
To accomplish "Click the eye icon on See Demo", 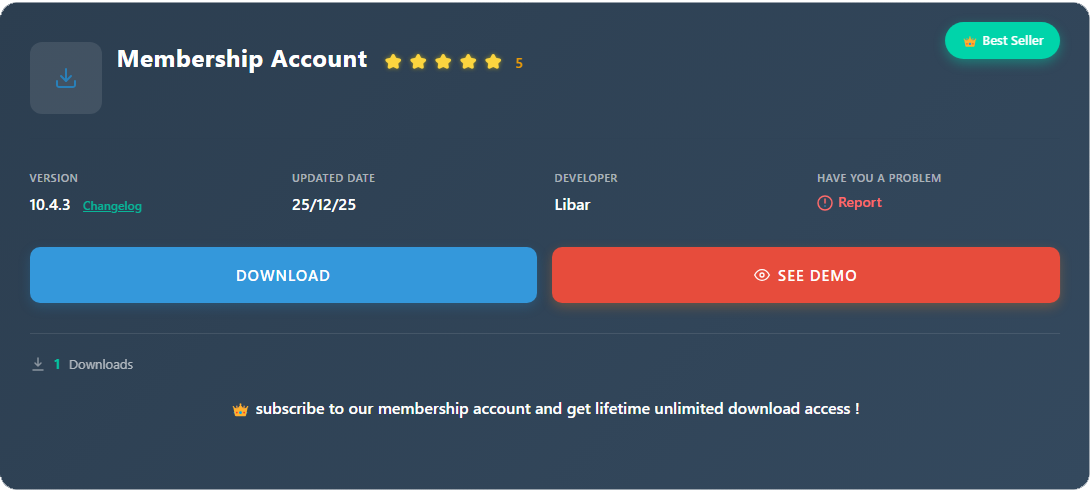I will (x=762, y=276).
